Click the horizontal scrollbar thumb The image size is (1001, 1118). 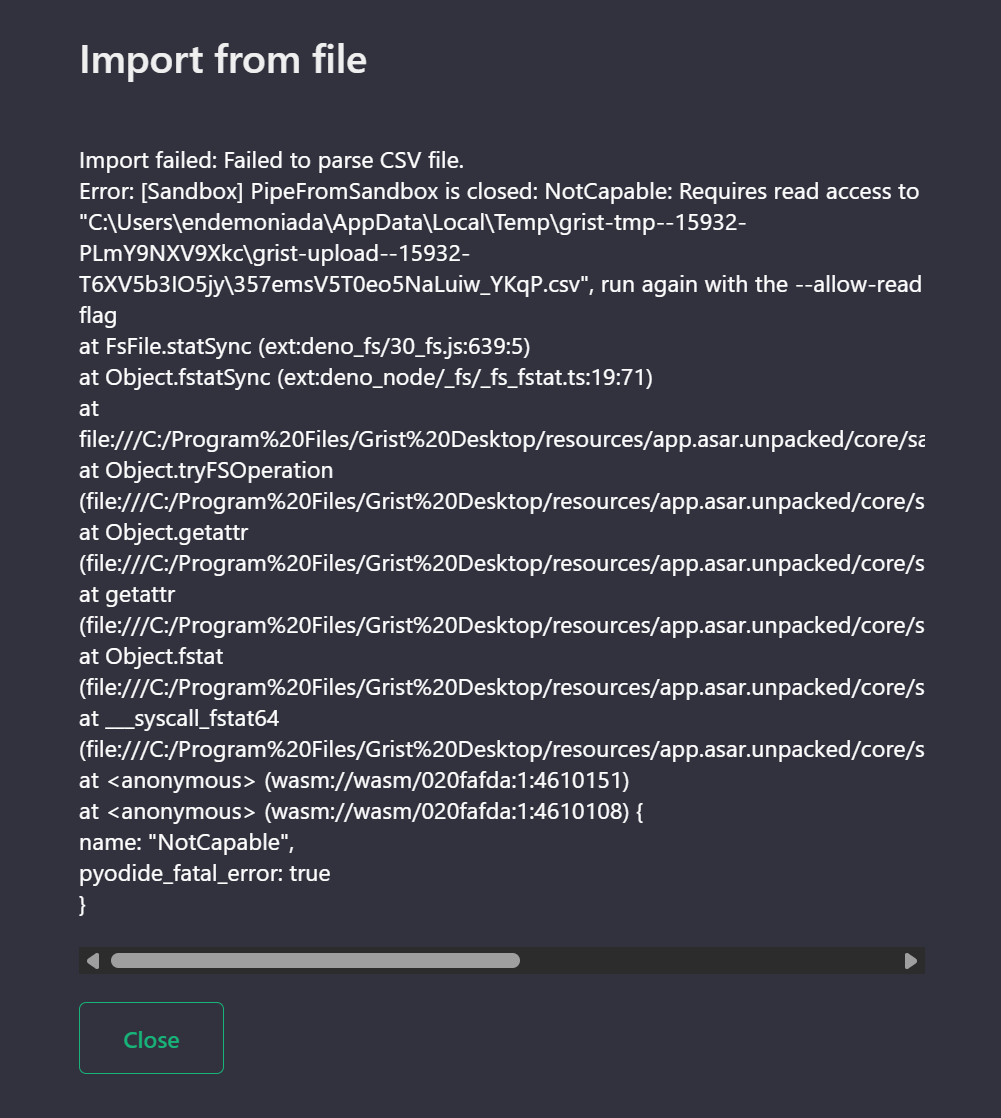315,960
